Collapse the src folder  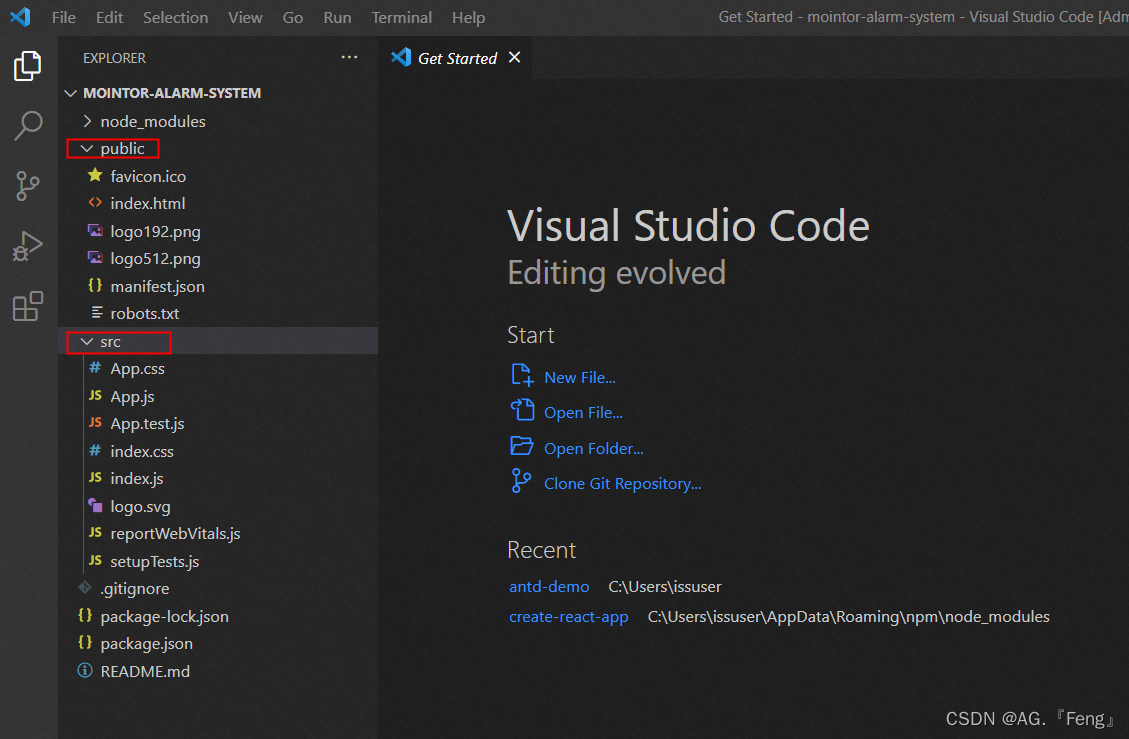click(x=110, y=342)
